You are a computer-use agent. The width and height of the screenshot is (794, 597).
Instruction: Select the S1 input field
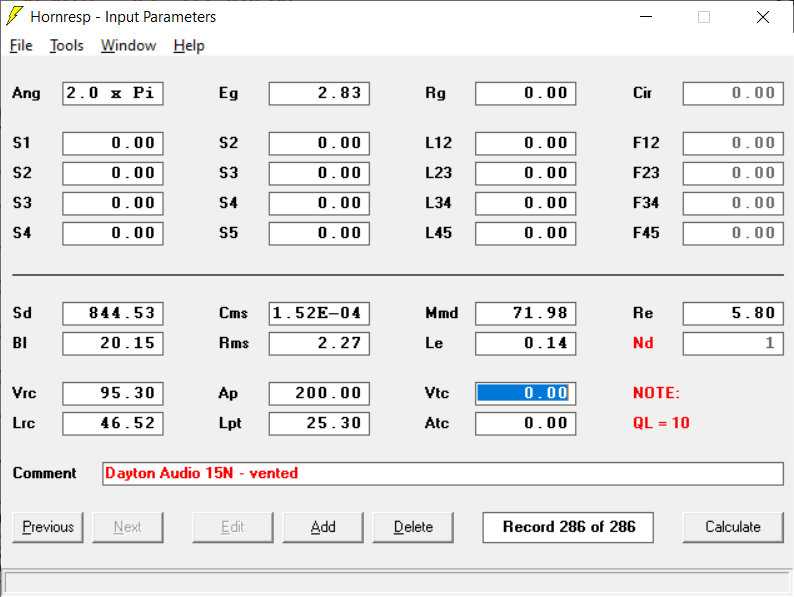(x=113, y=143)
